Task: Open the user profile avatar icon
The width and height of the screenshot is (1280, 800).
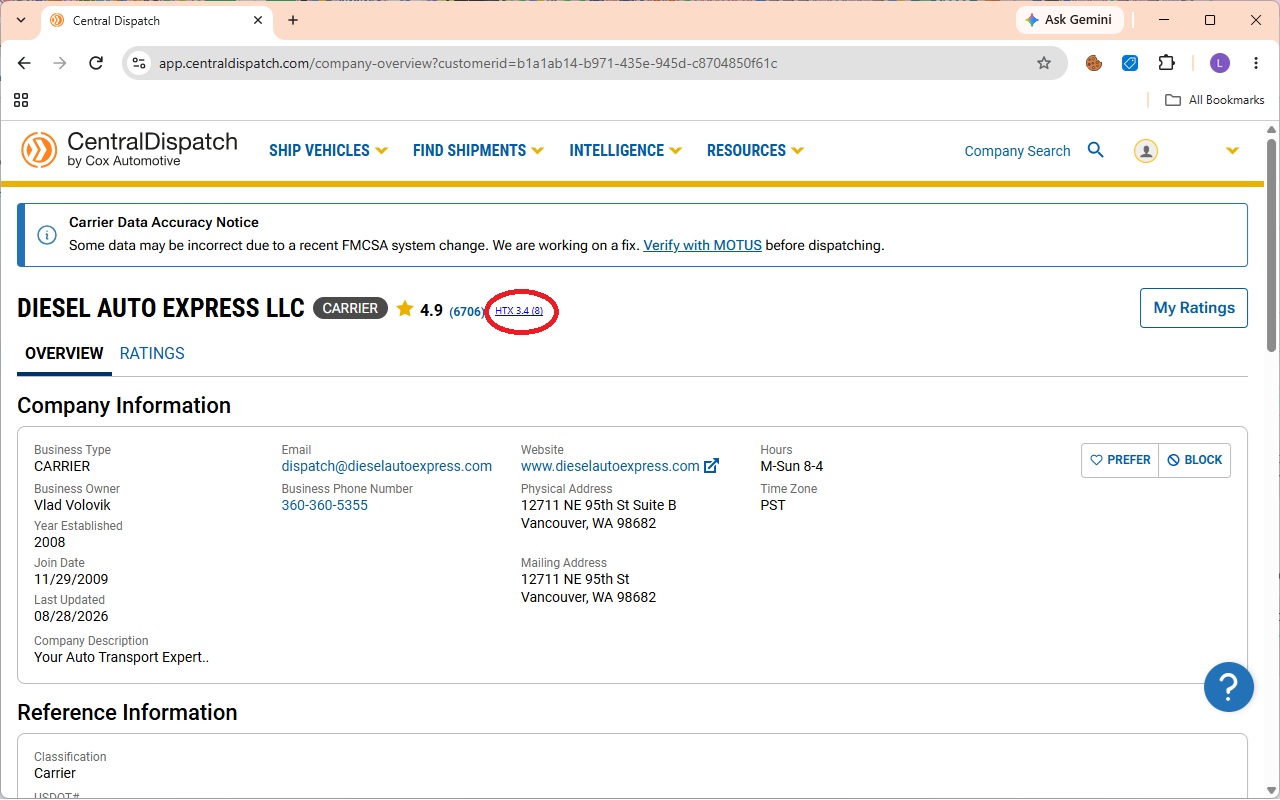Action: click(1146, 150)
